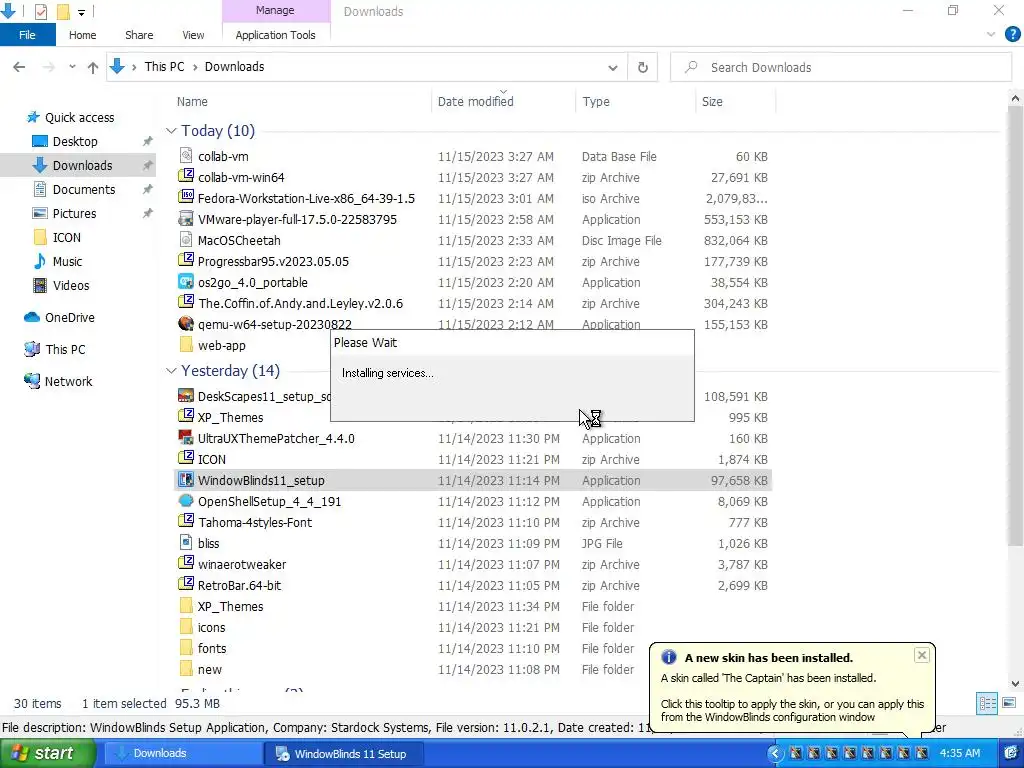
Task: Click the Search Downloads field
Action: 842,67
